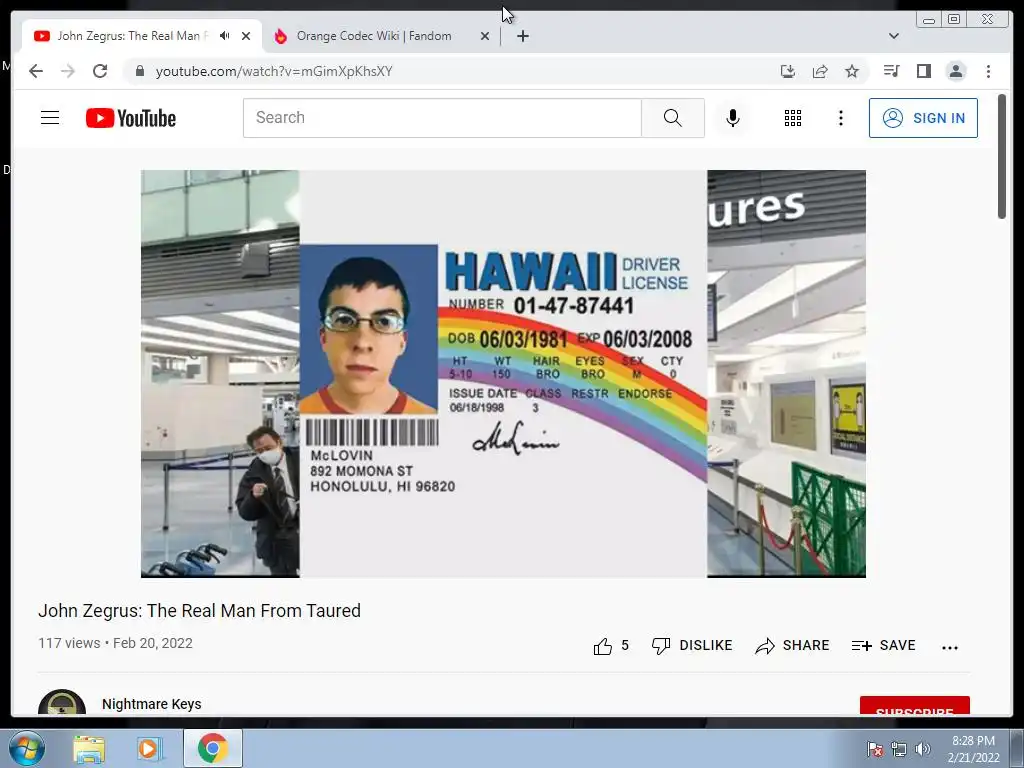Open YouTube settings three-dot menu

841,118
